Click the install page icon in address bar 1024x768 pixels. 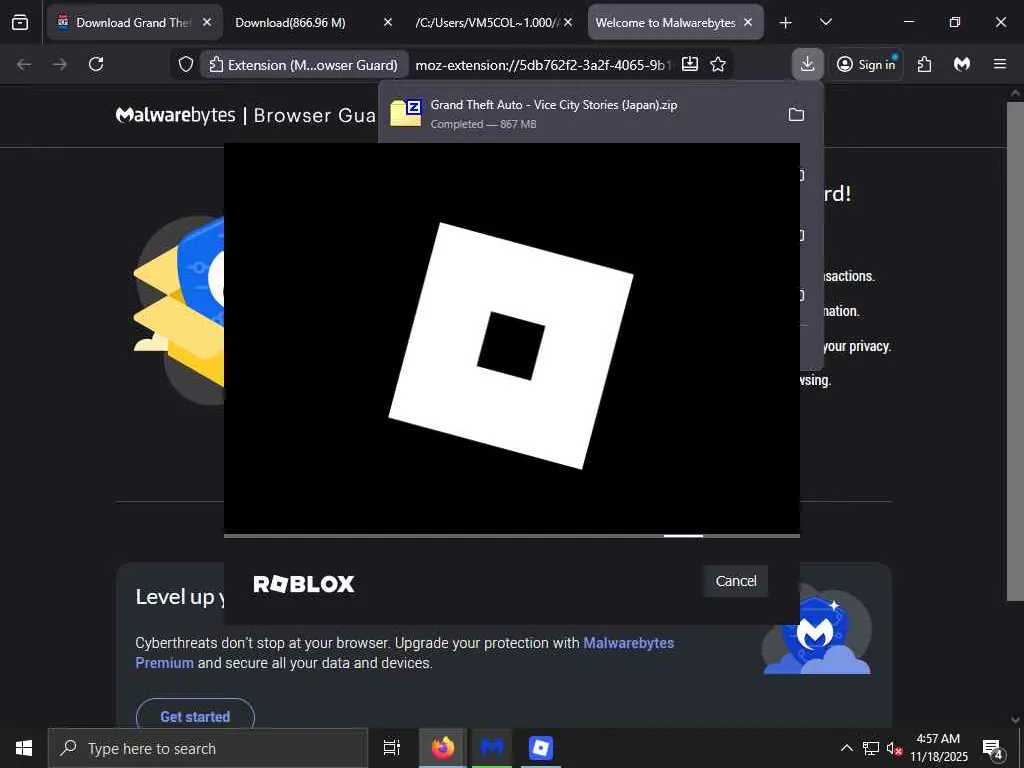pyautogui.click(x=690, y=64)
